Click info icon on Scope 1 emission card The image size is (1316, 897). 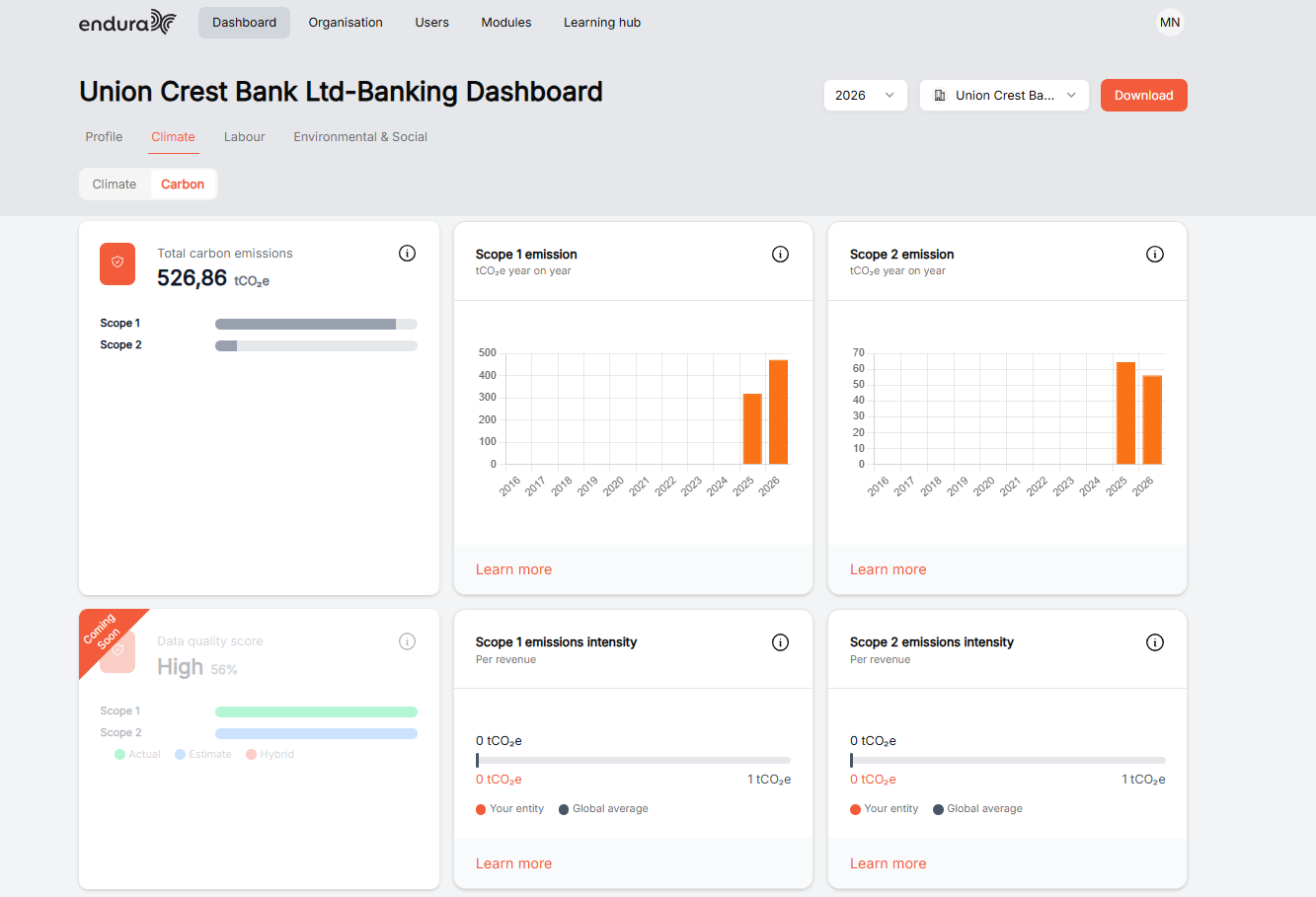click(x=780, y=255)
